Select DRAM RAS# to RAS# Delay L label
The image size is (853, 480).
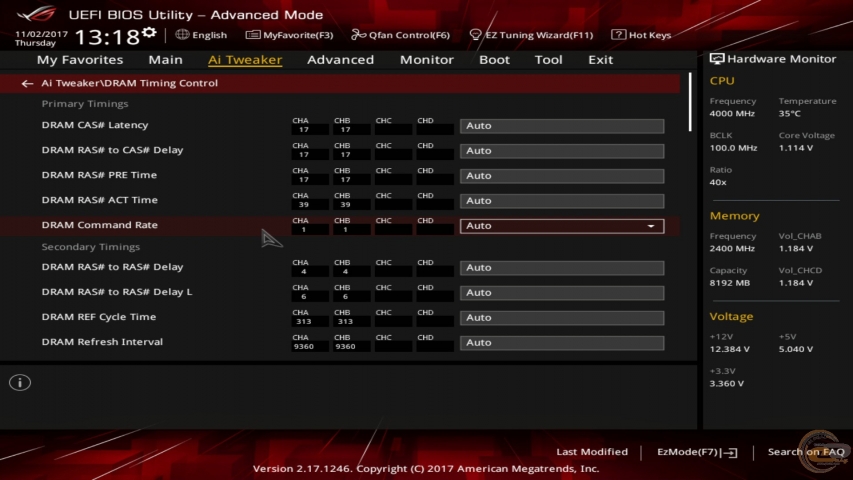coord(117,292)
